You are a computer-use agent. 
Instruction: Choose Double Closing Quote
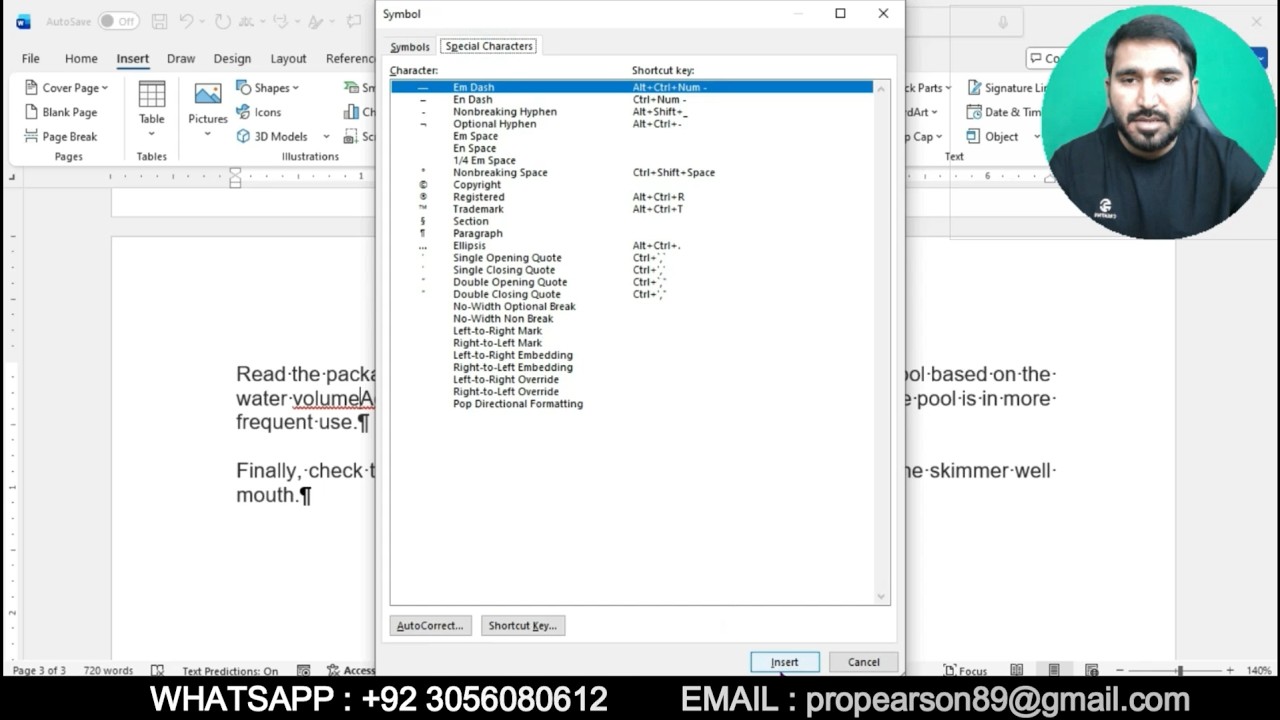[632, 294]
